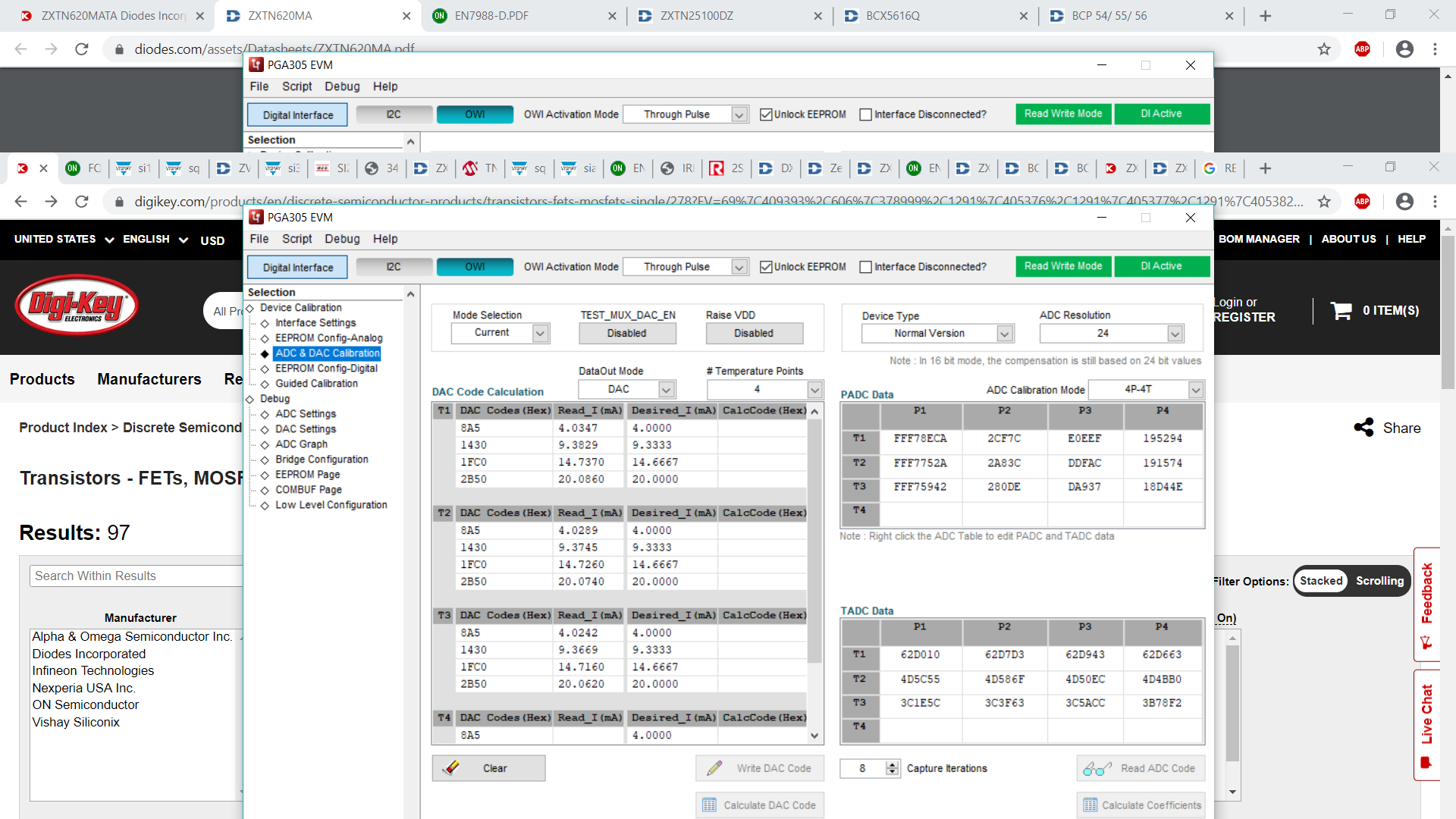The image size is (1456, 819).
Task: Bookmark the digikey page with star icon
Action: click(1324, 201)
